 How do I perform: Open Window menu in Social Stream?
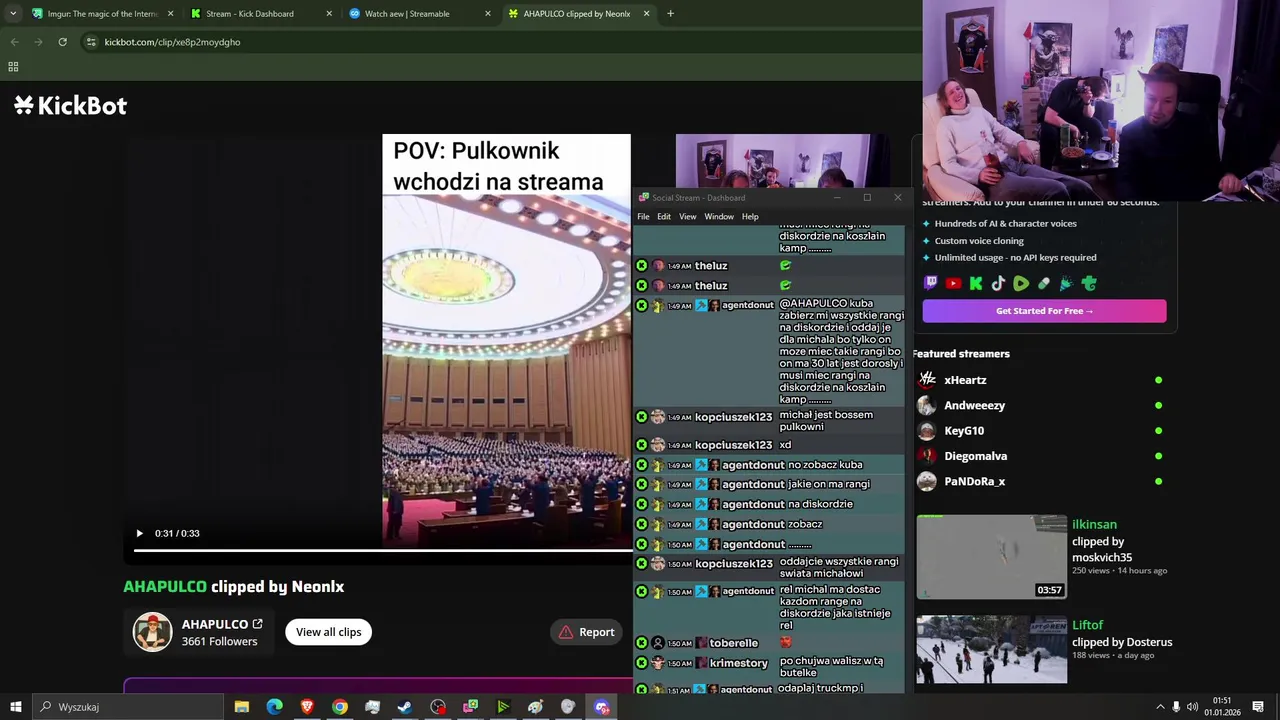tap(719, 217)
